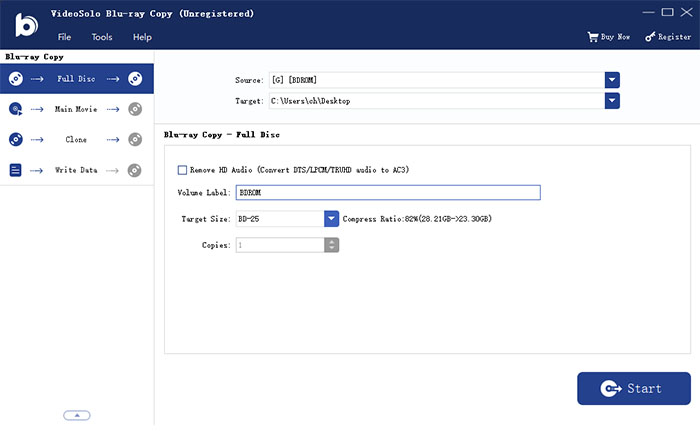Open the Help menu
700x432 pixels.
click(x=142, y=37)
